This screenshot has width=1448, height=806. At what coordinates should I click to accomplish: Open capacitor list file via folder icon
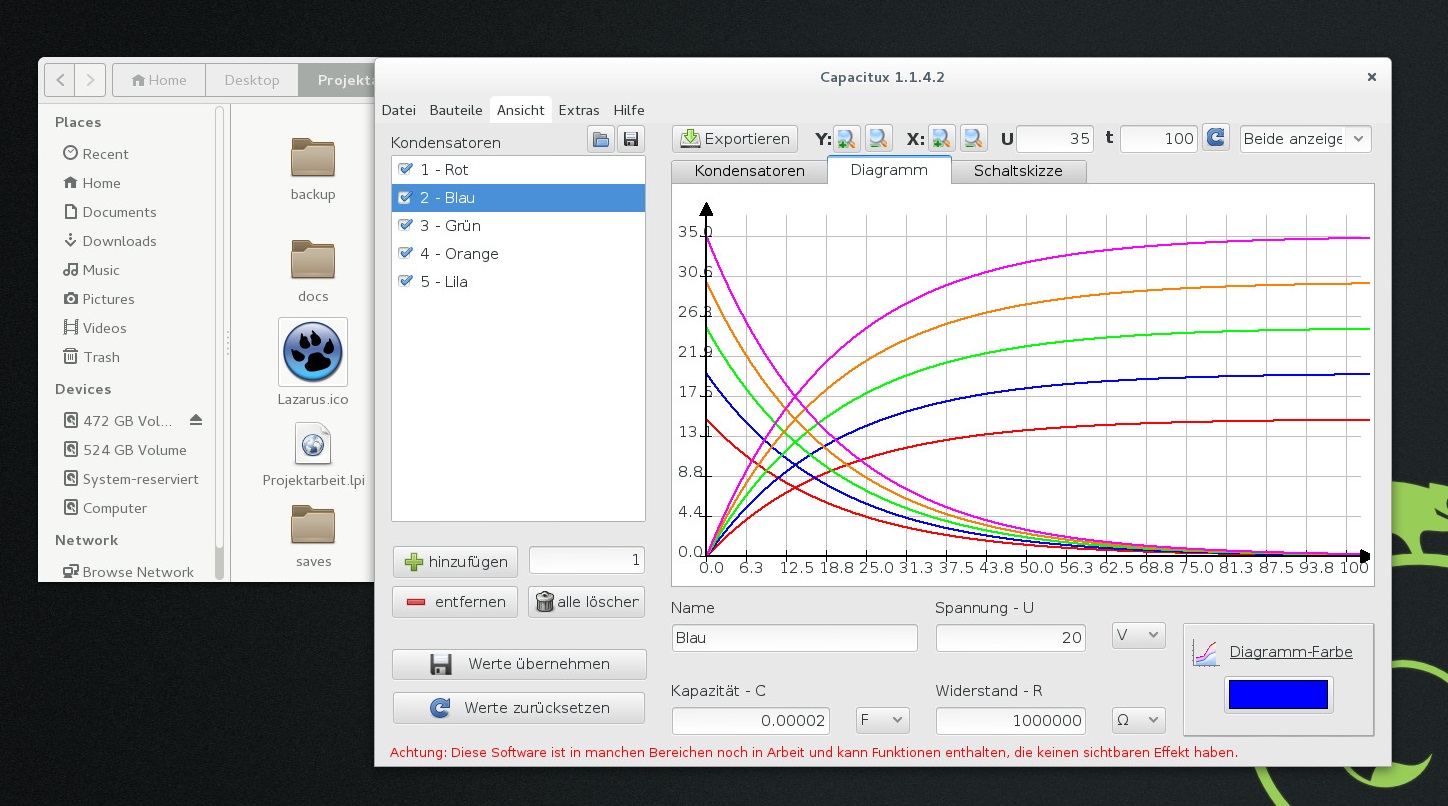click(600, 140)
